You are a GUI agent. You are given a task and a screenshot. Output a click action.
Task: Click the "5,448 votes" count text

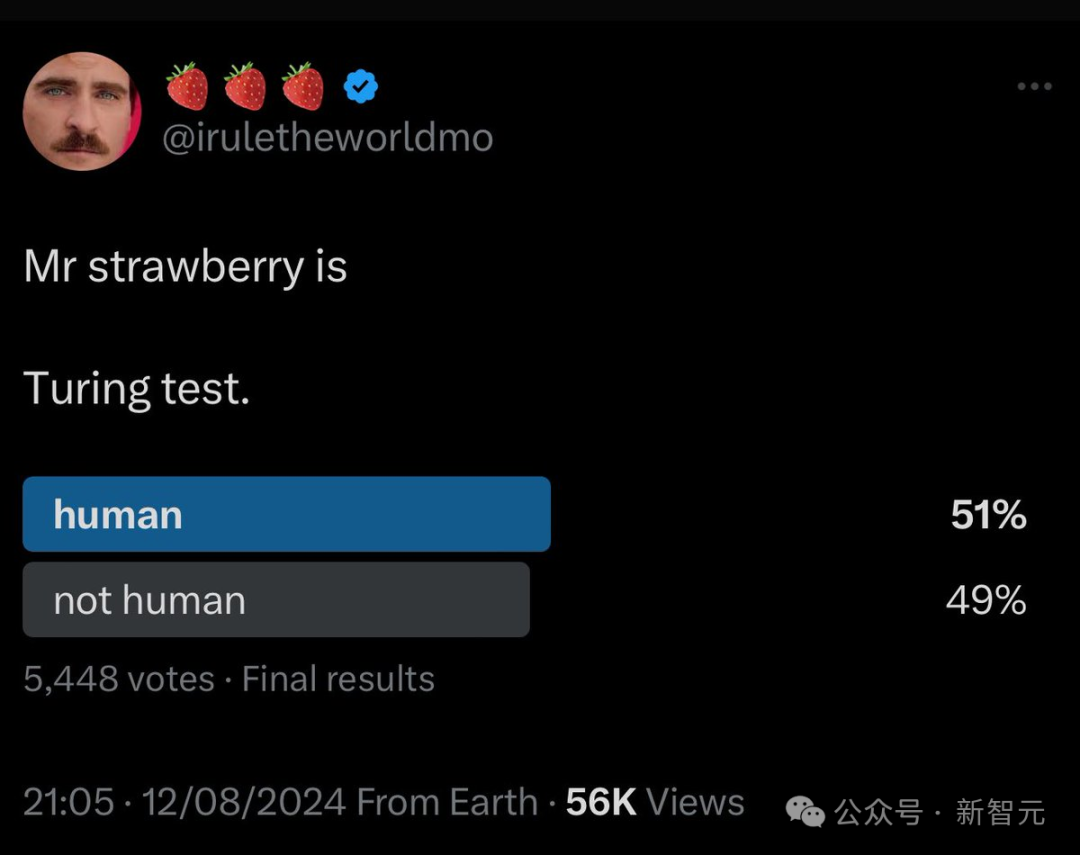(x=119, y=679)
